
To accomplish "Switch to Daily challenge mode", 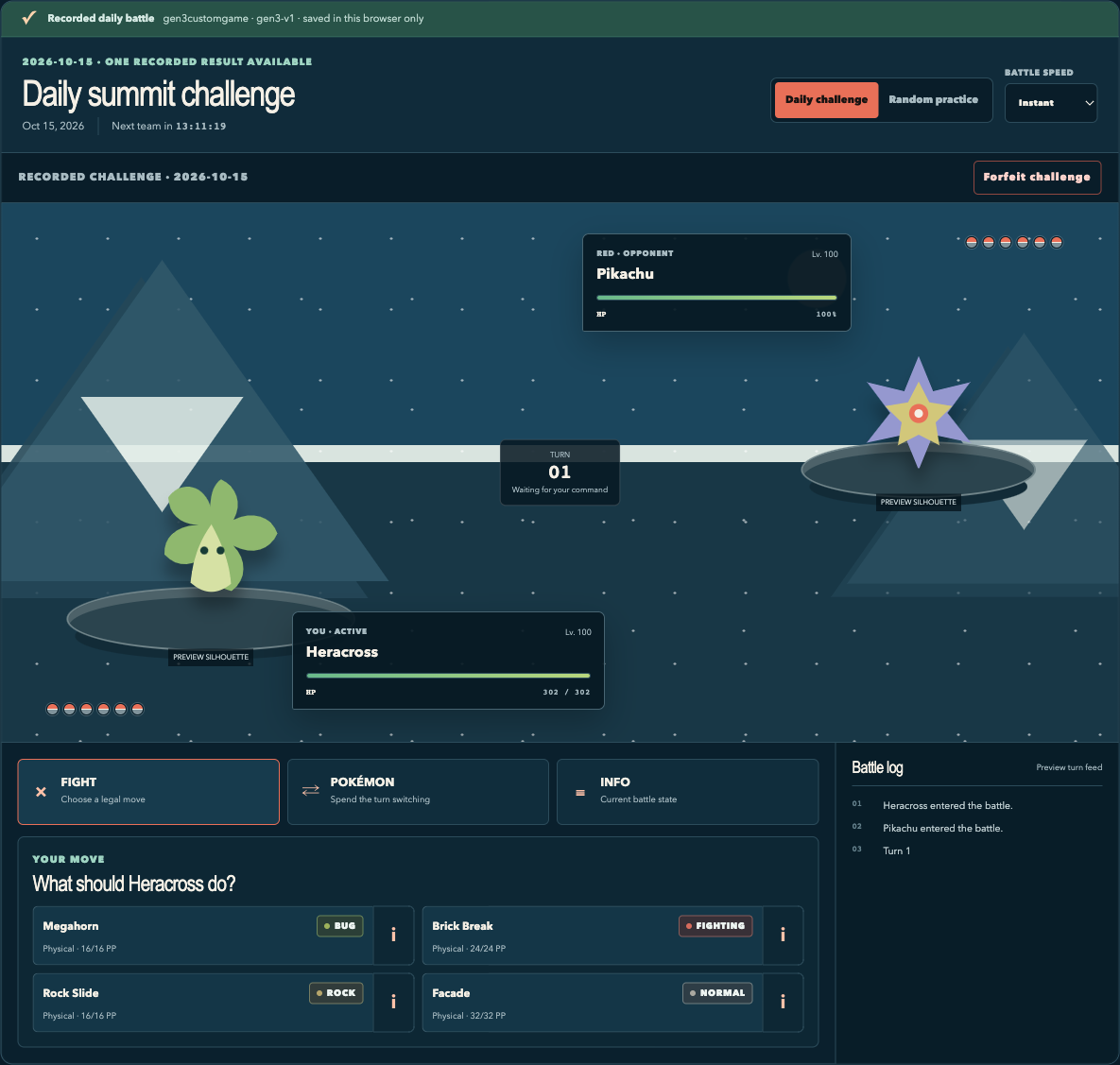I will (826, 99).
